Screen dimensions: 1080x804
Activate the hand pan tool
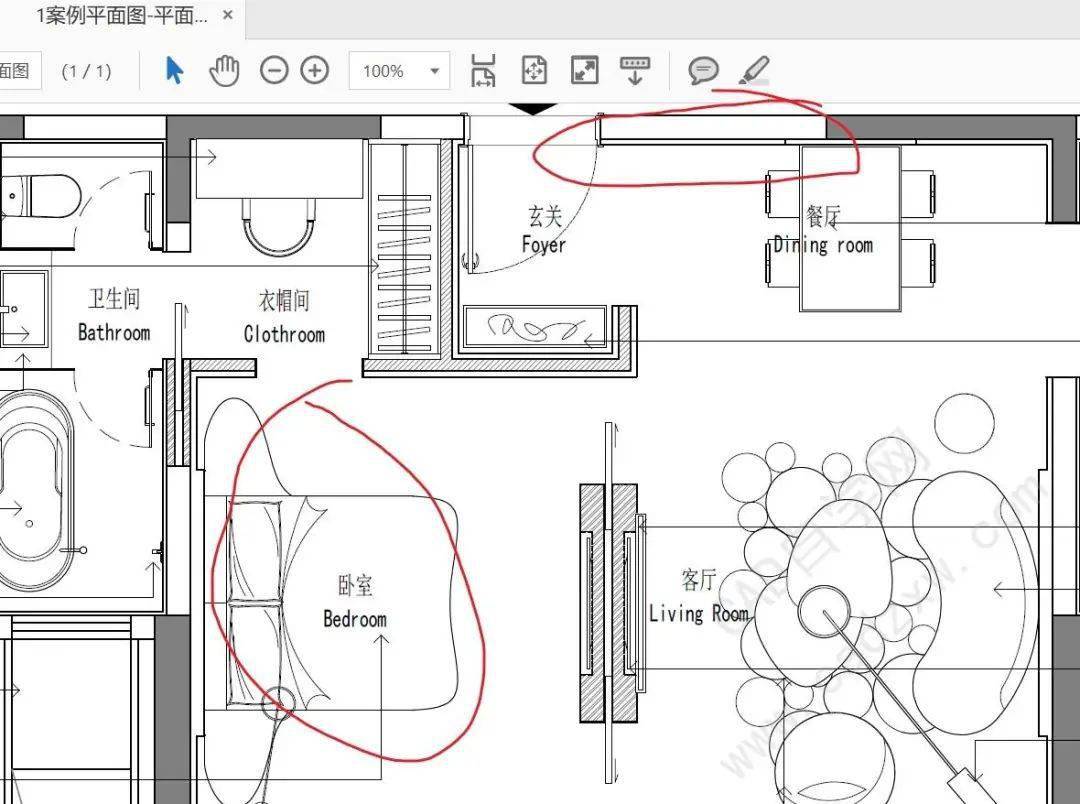(x=224, y=70)
